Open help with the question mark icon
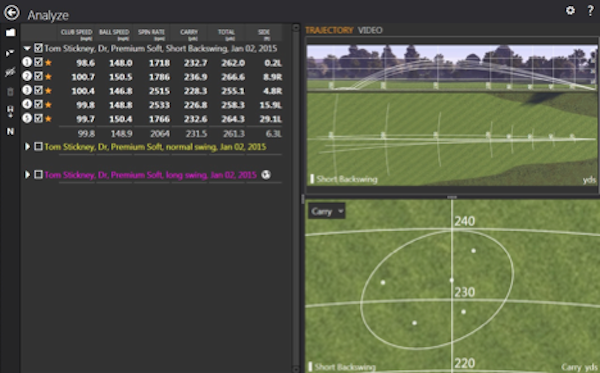 coord(590,11)
